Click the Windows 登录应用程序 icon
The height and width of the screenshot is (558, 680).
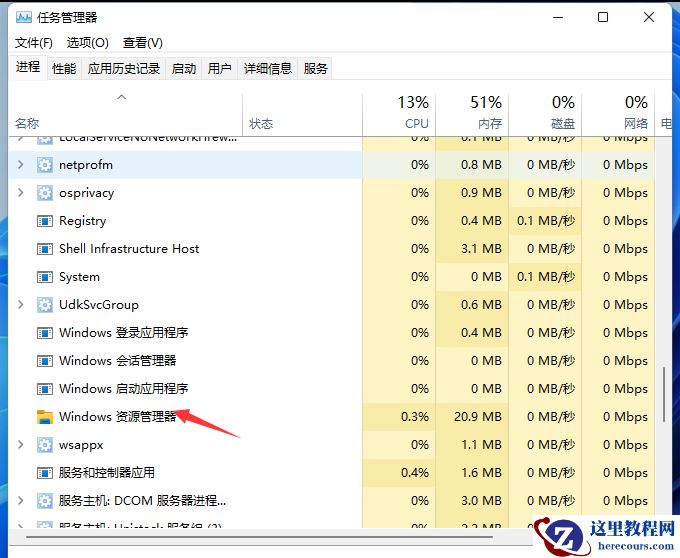(45, 333)
